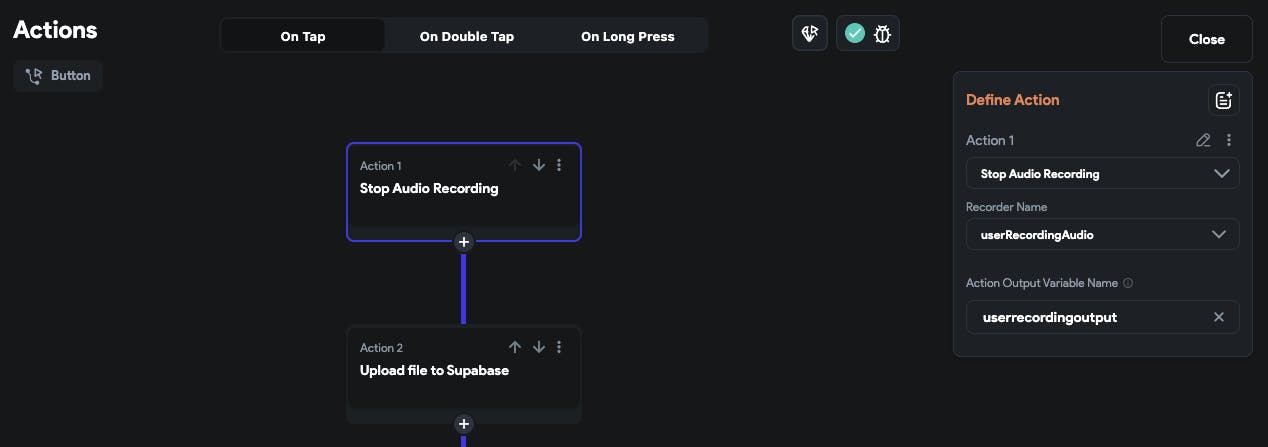This screenshot has width=1268, height=447.
Task: Clear the userrecordingoutput variable name
Action: click(x=1219, y=317)
